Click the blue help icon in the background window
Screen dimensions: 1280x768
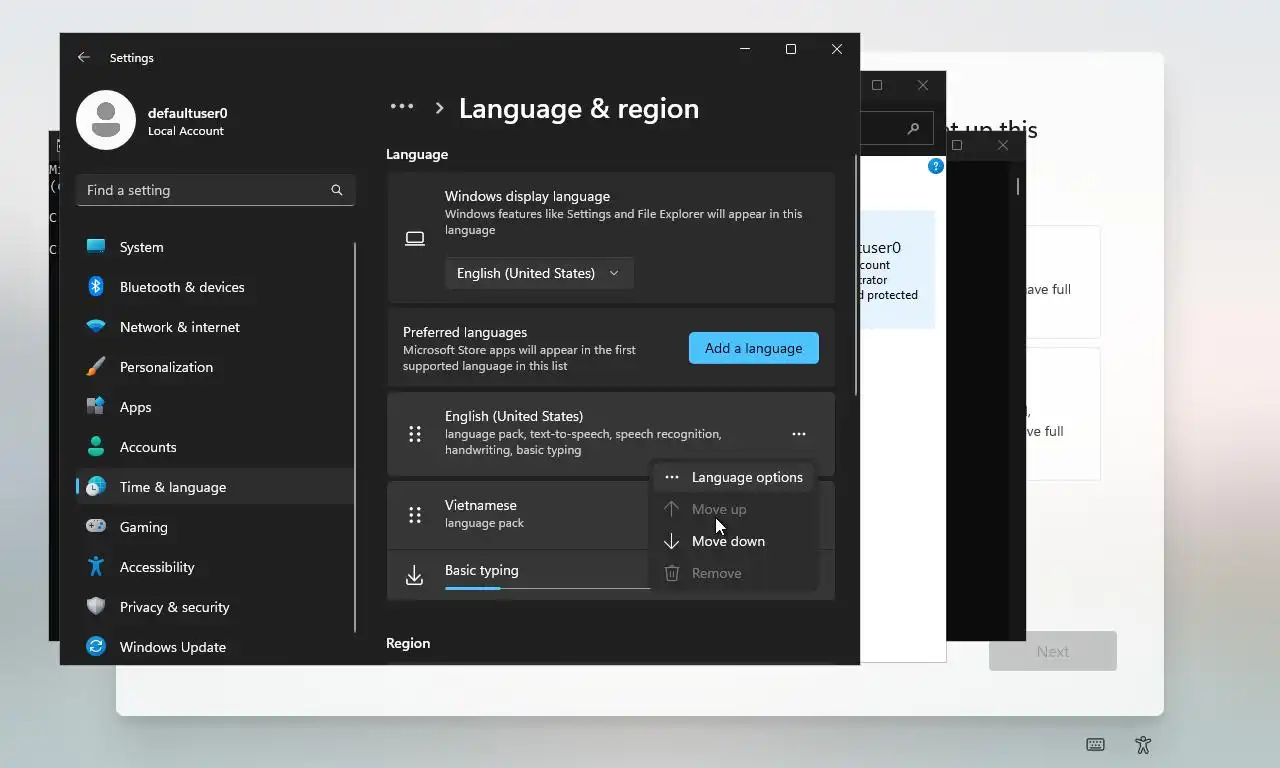tap(936, 166)
